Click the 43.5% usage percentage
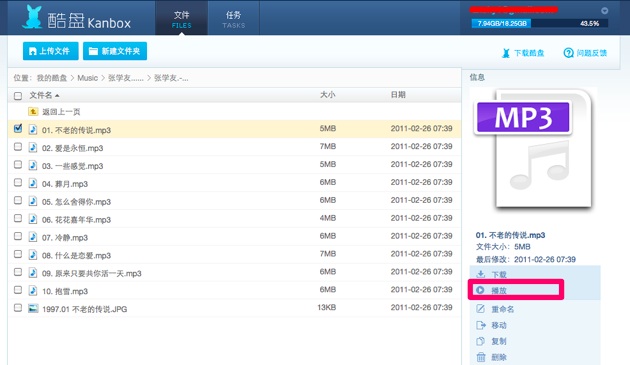This screenshot has height=365, width=630. click(x=589, y=24)
